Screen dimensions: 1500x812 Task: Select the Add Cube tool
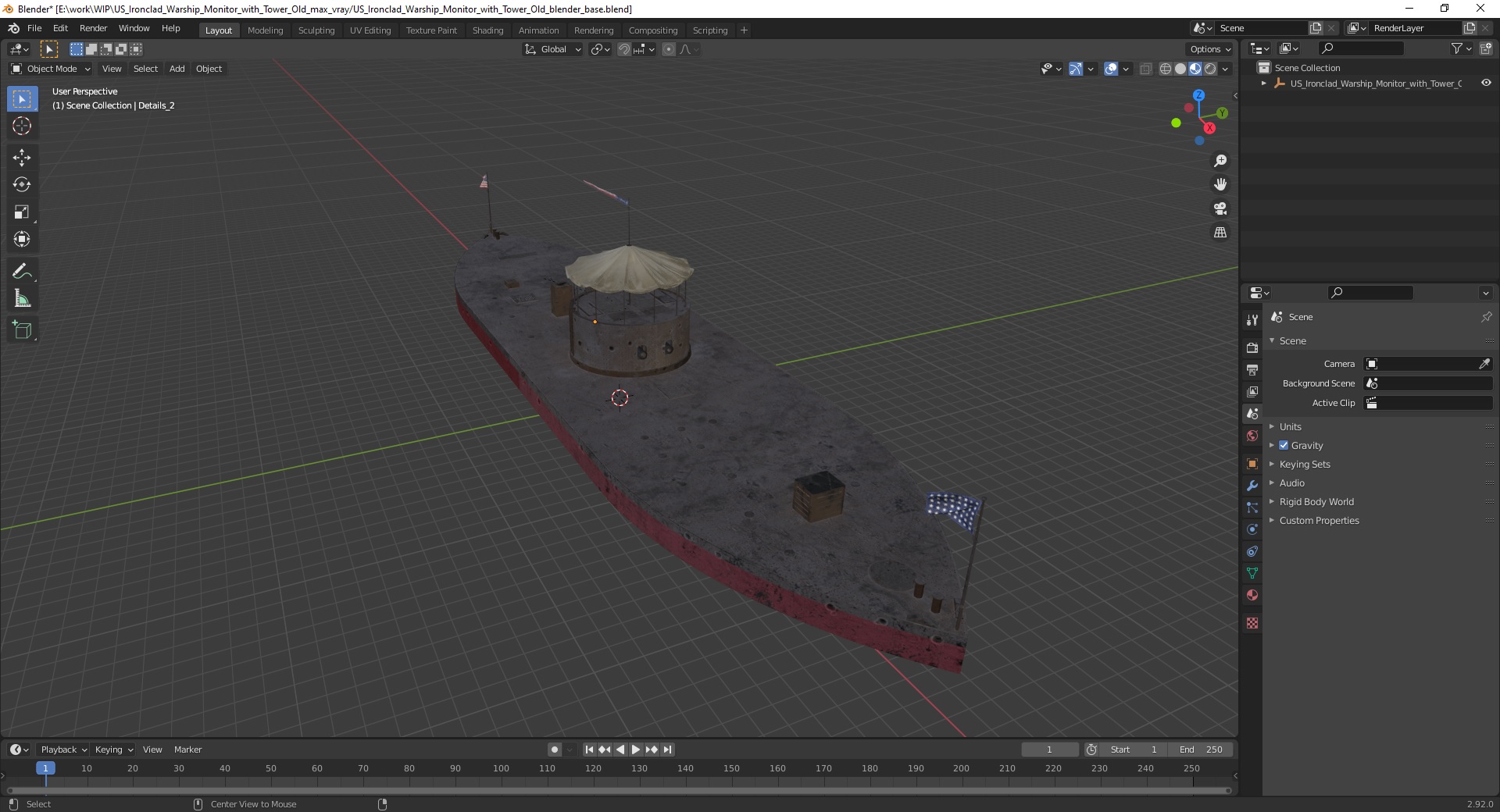tap(22, 329)
